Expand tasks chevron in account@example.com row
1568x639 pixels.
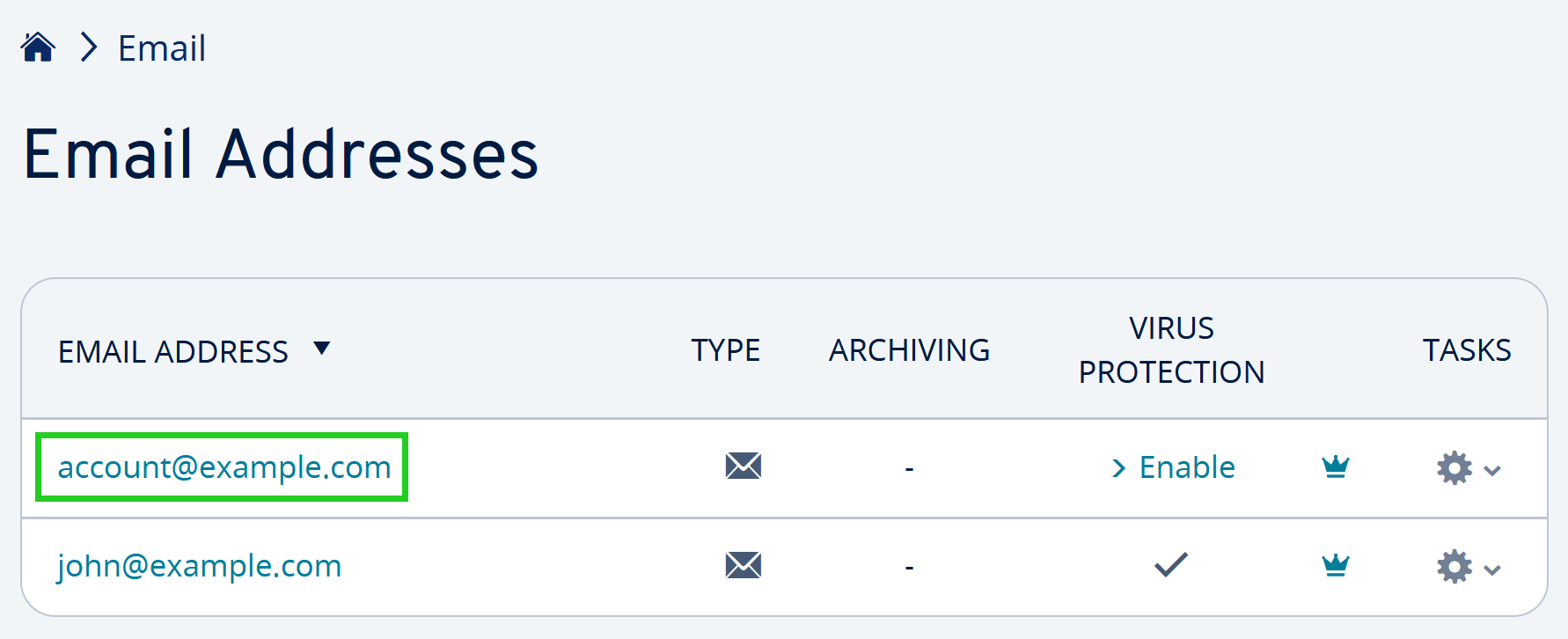point(1492,471)
